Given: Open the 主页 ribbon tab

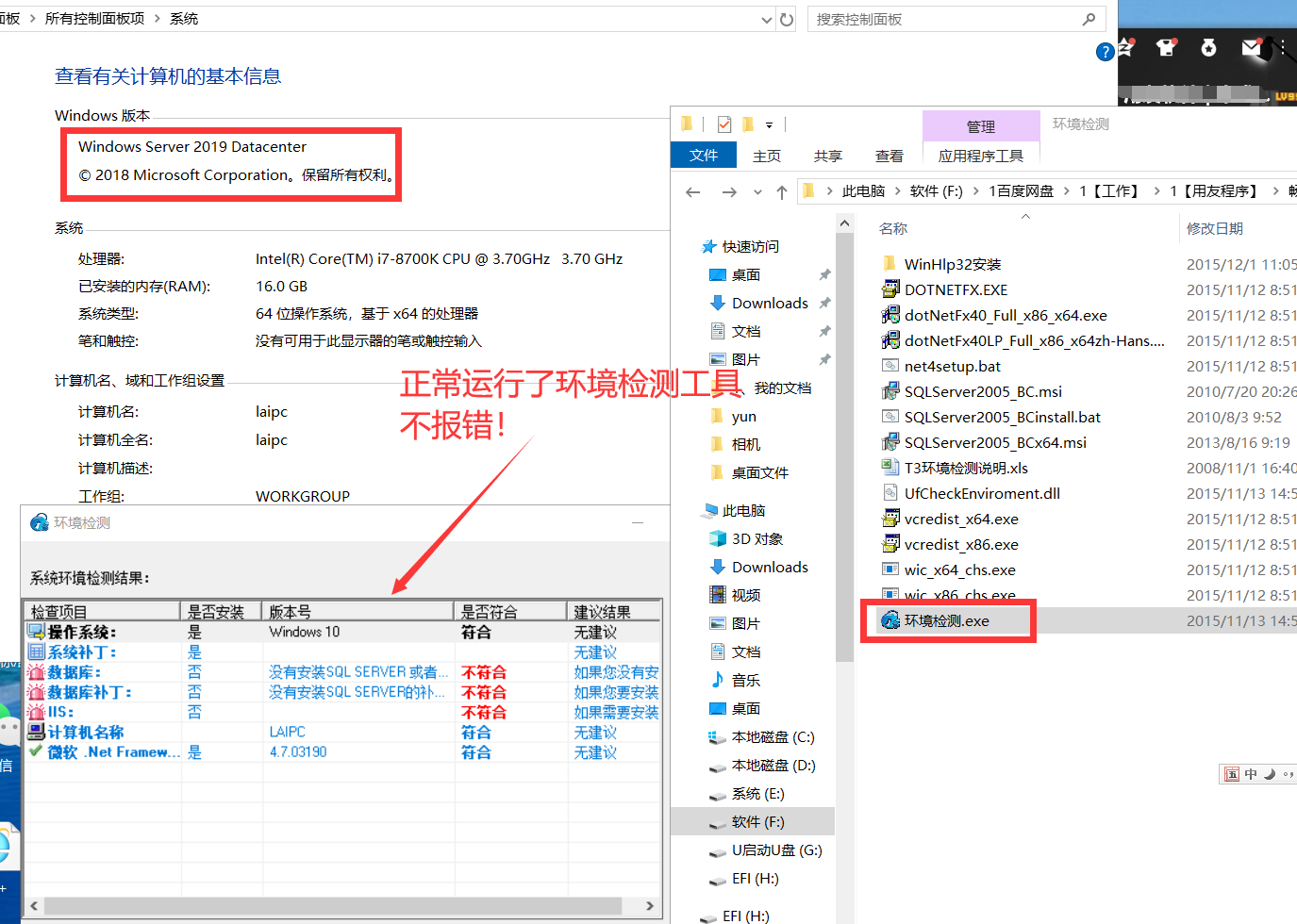Looking at the screenshot, I should pos(767,156).
